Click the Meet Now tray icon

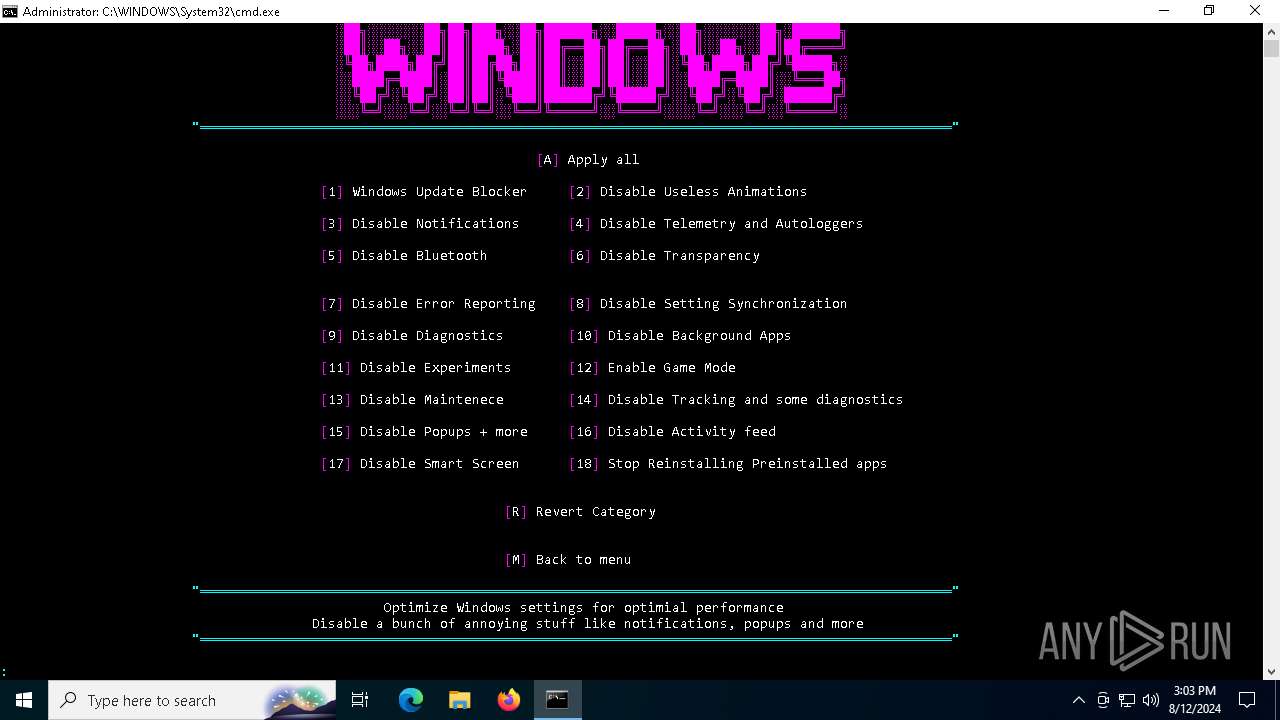coord(1103,700)
